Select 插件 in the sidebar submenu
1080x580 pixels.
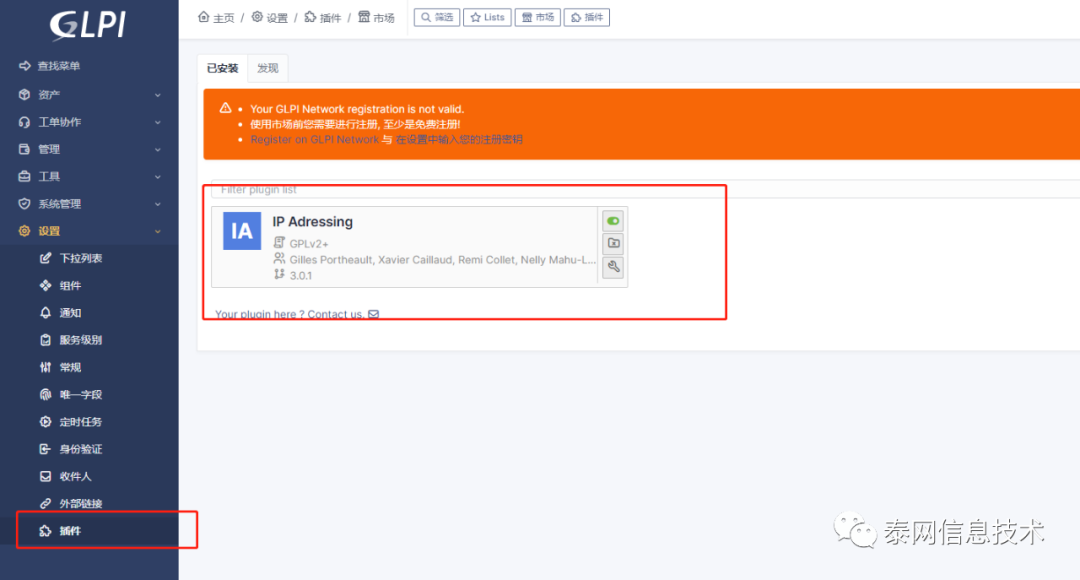(61, 530)
